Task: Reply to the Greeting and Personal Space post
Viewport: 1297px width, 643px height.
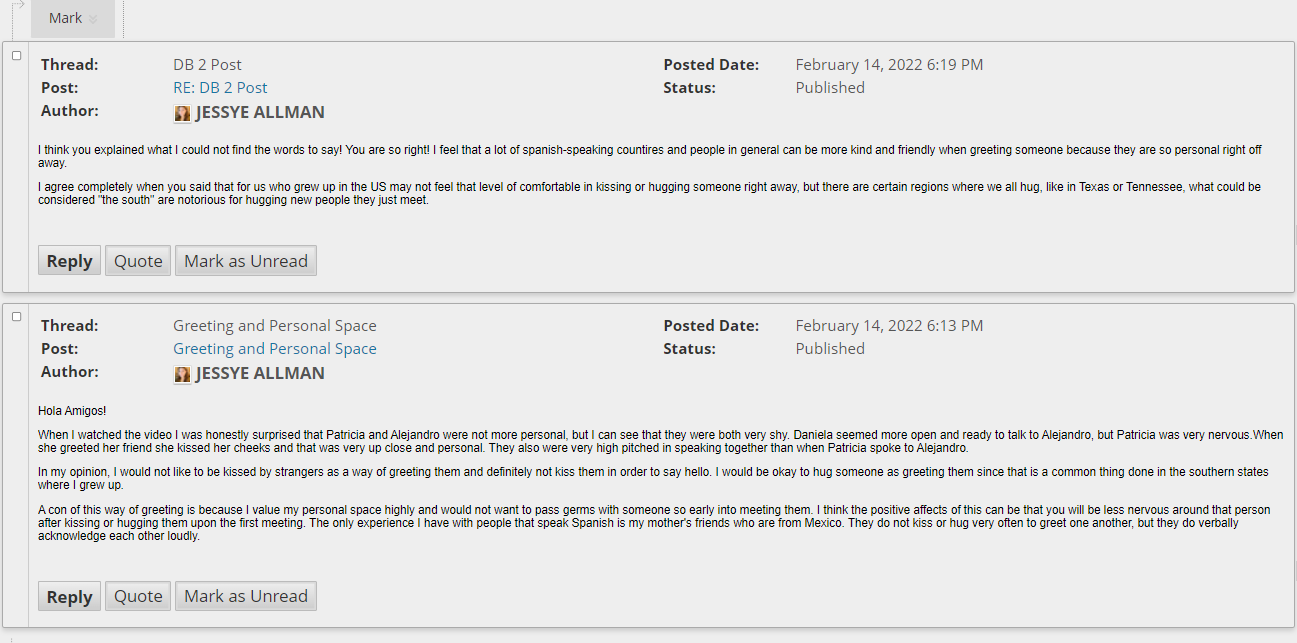Action: [x=70, y=596]
